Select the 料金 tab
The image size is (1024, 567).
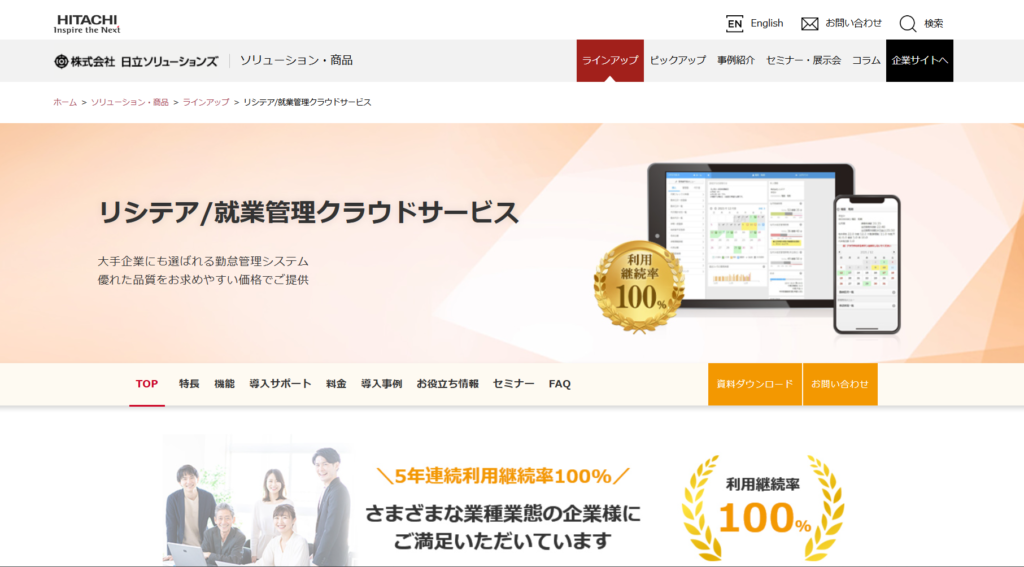coord(336,384)
